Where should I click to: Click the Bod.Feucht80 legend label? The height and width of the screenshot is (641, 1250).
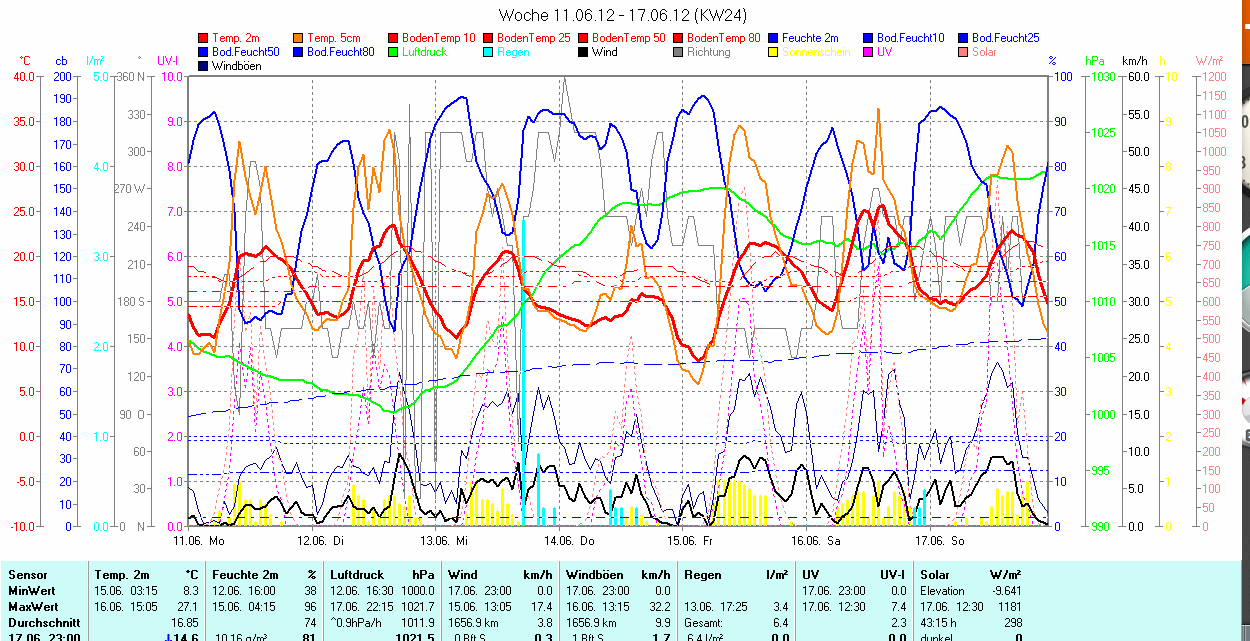pos(340,52)
